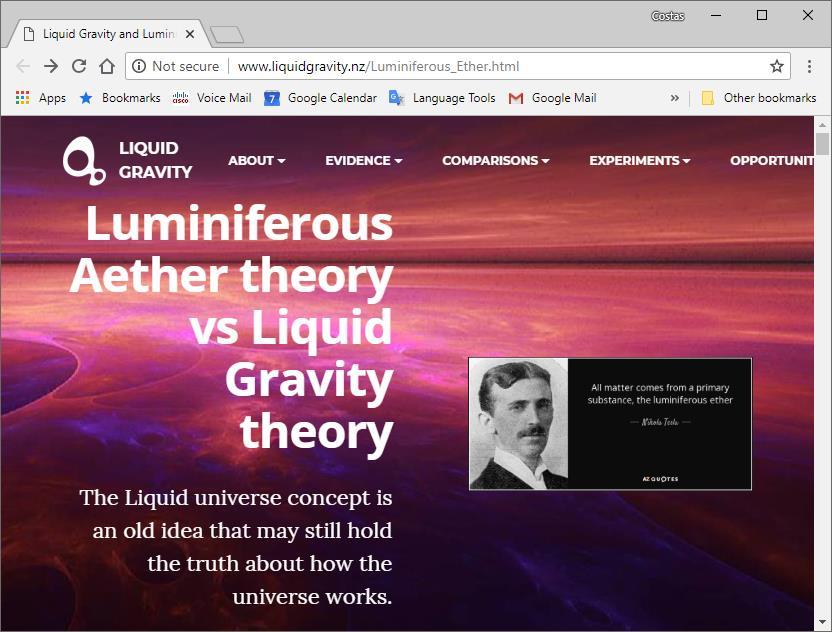
Task: Open the EXPERIMENTS navigation menu
Action: (639, 160)
